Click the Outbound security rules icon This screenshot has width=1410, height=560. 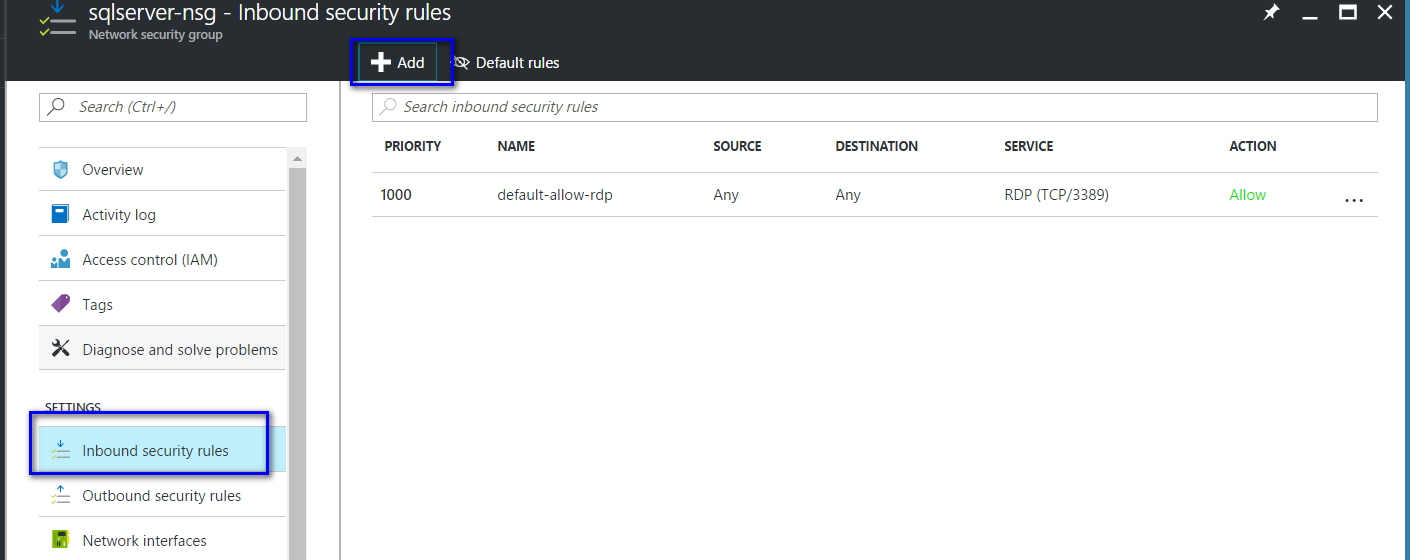[x=60, y=495]
